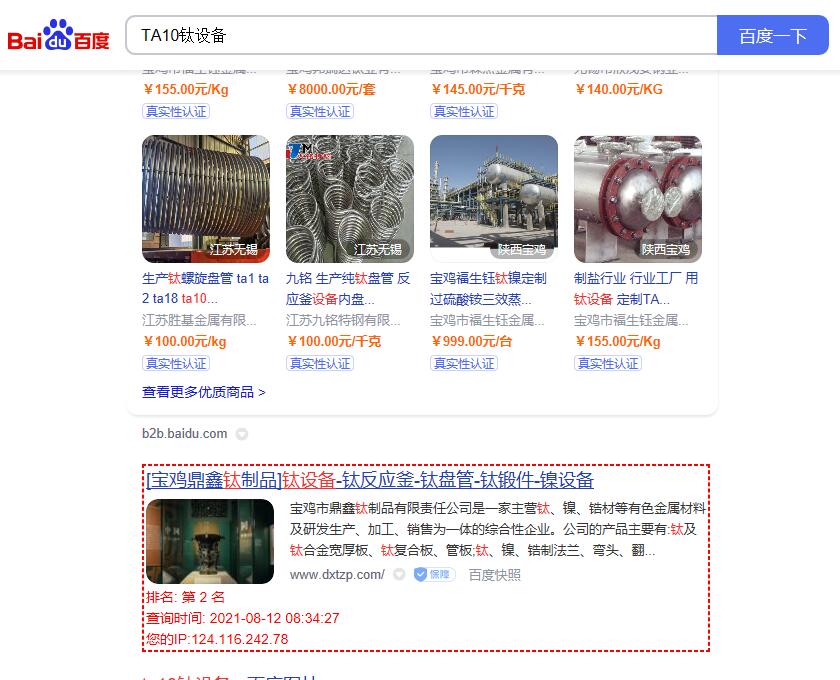Click the Baidu logo
Viewport: 840px width, 680px height.
[x=58, y=35]
